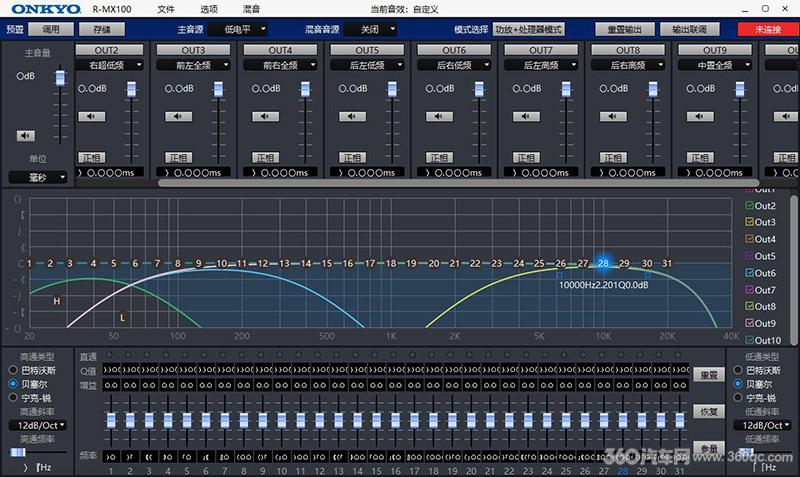Select 巴特沃斯 under 低通类型
The image size is (800, 477).
(738, 370)
